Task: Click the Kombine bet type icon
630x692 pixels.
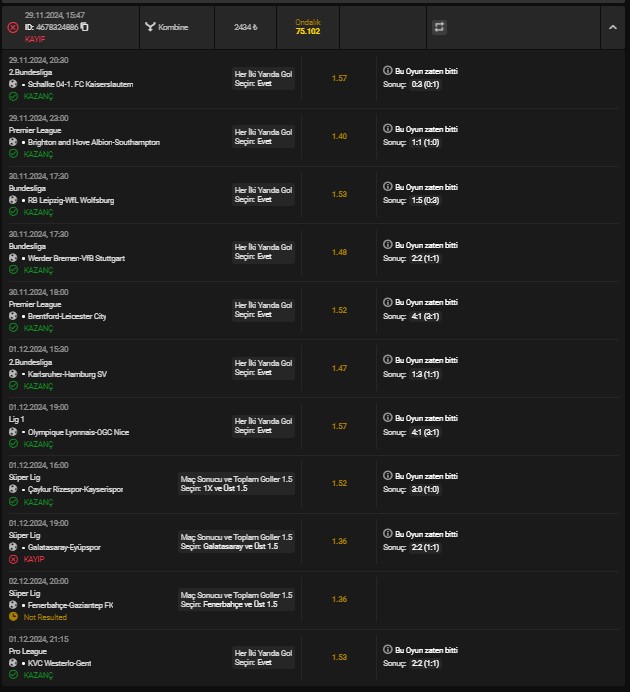Action: [x=149, y=27]
